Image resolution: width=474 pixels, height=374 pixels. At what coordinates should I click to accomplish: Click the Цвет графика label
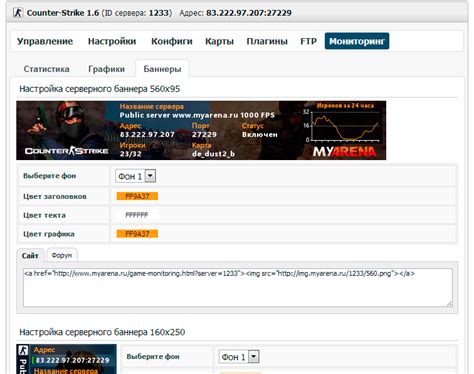[x=49, y=234]
